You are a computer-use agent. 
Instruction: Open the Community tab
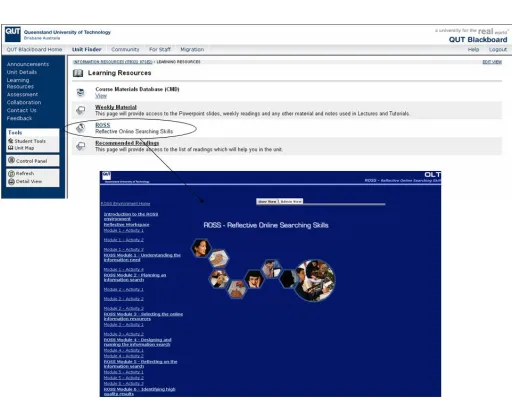[x=125, y=49]
